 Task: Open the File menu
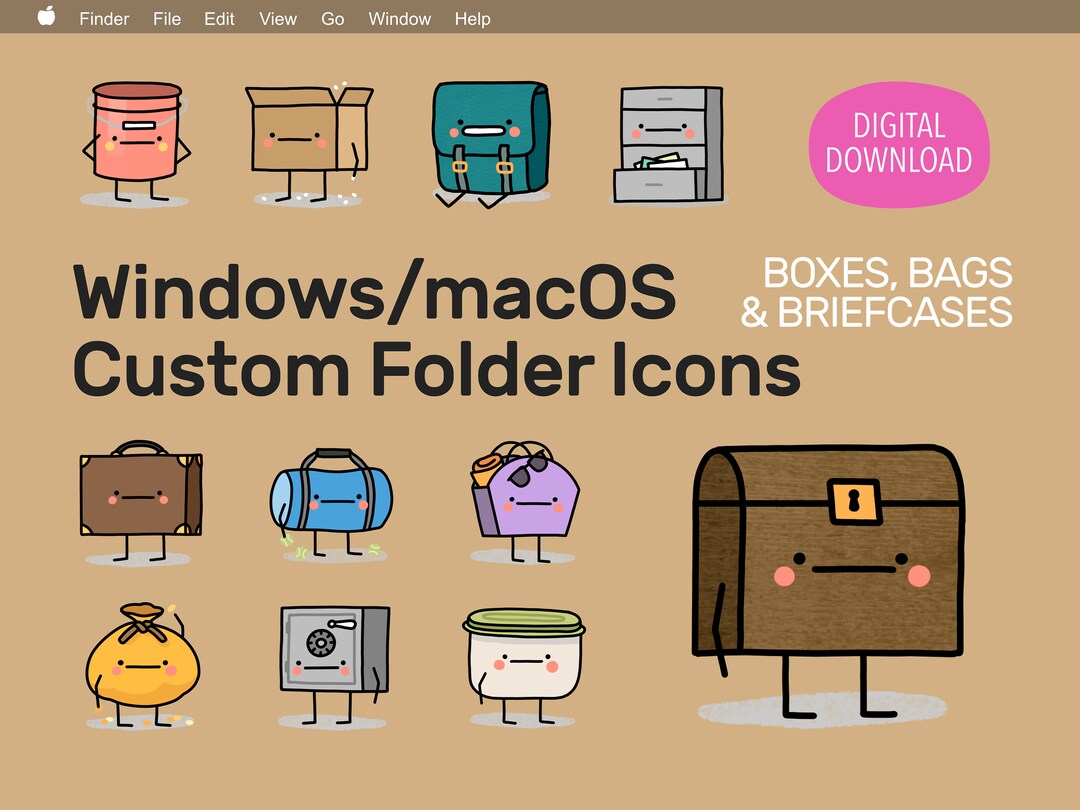tap(167, 18)
